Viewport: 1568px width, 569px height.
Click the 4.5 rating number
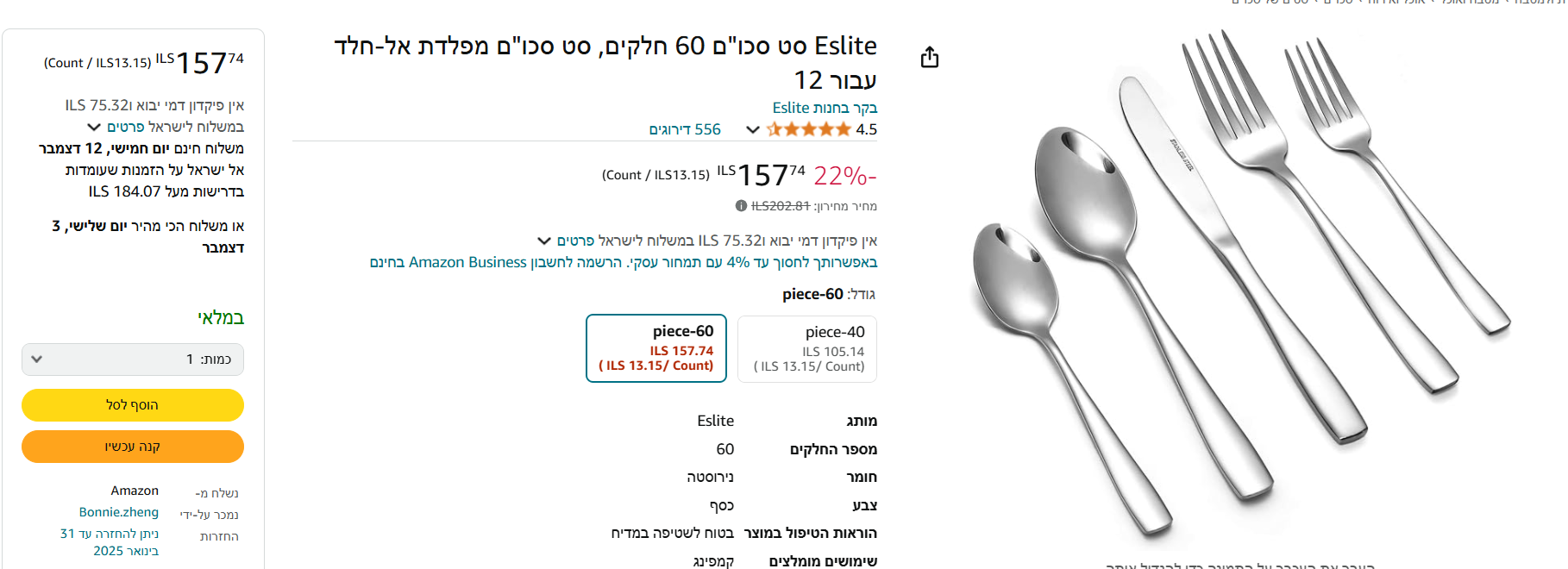click(866, 129)
